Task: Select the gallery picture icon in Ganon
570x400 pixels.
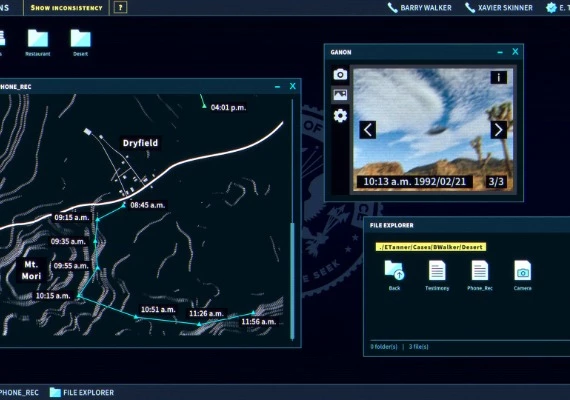Action: point(340,95)
